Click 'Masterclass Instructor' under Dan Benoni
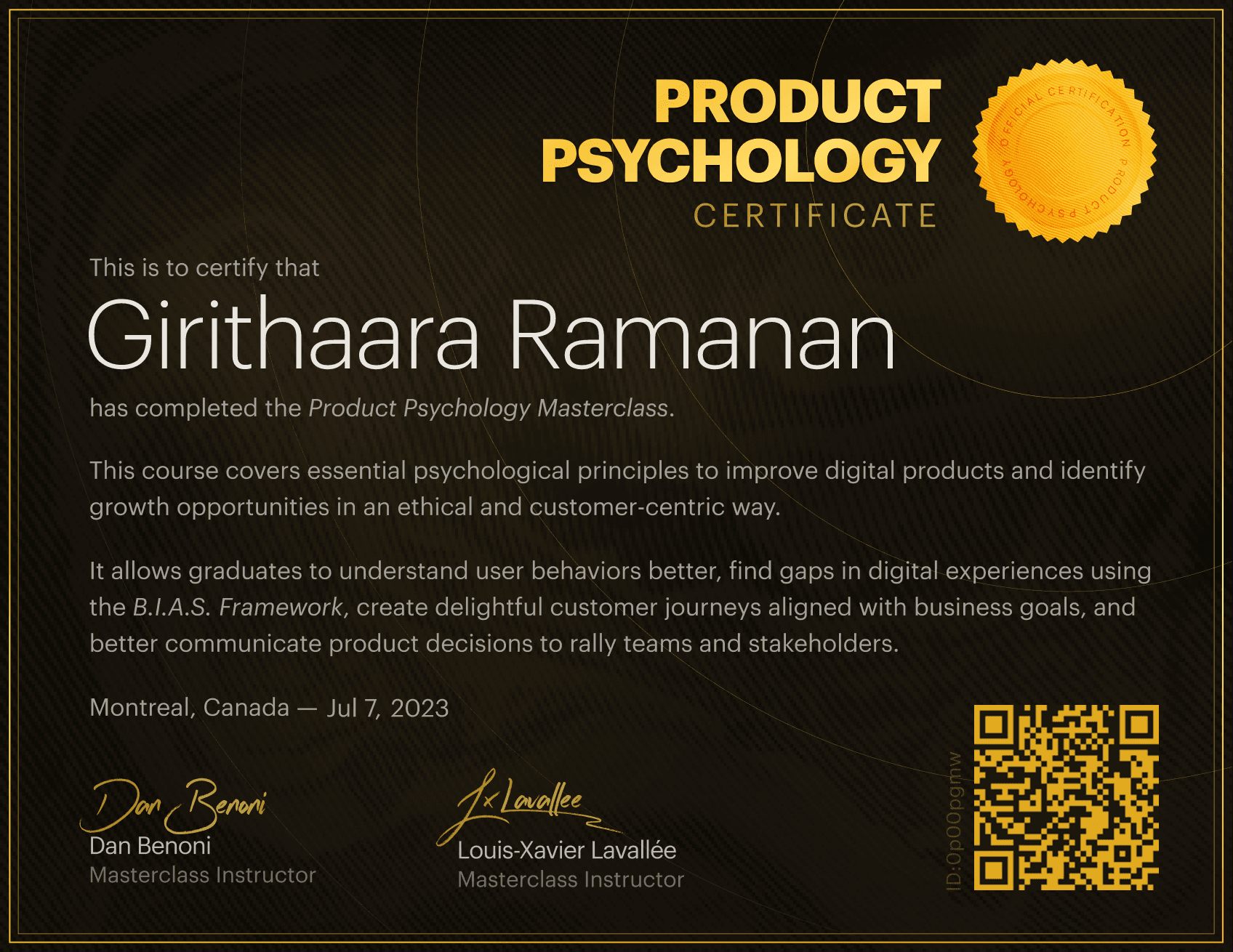 click(x=202, y=875)
